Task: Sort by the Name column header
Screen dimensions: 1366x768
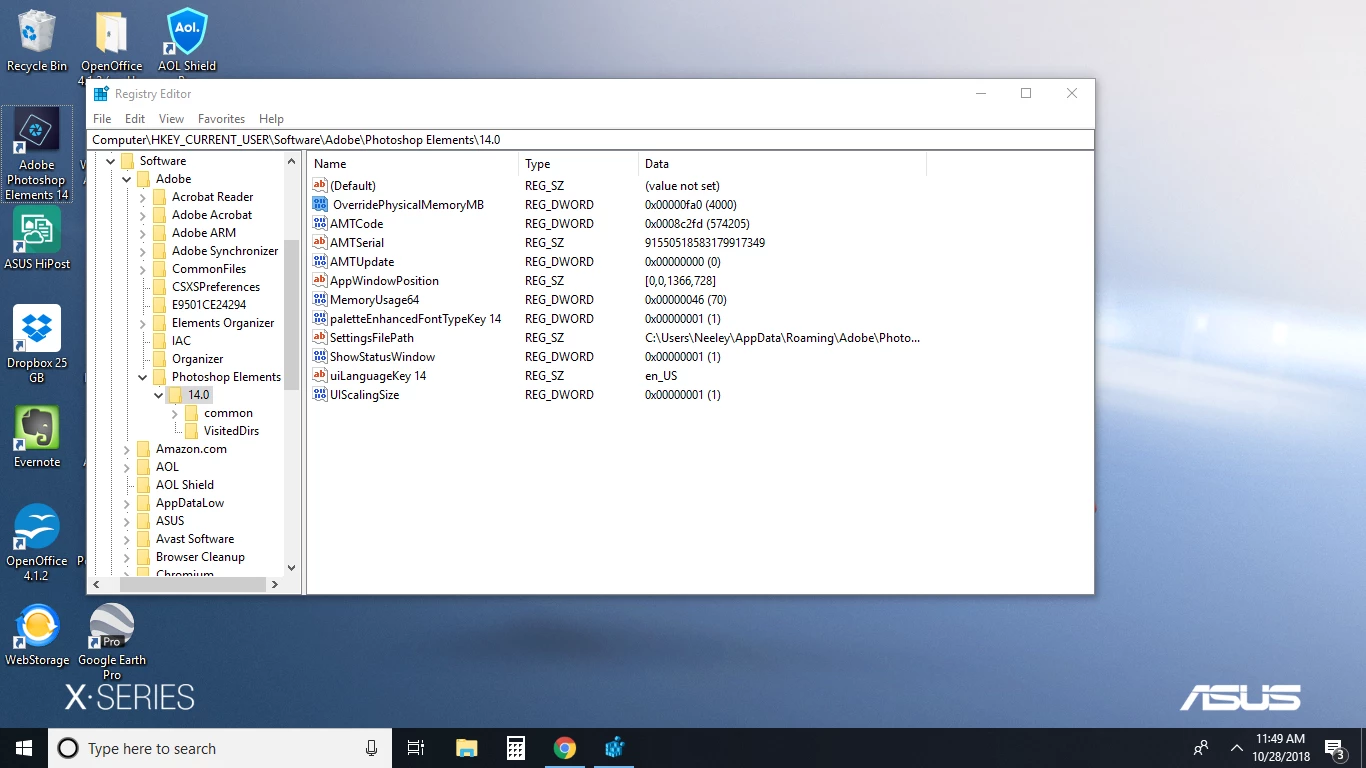Action: point(413,163)
